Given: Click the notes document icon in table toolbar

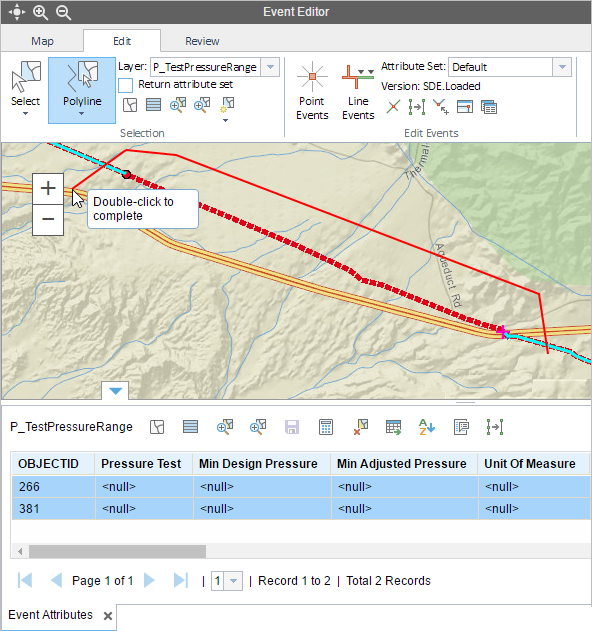Looking at the screenshot, I should 461,427.
